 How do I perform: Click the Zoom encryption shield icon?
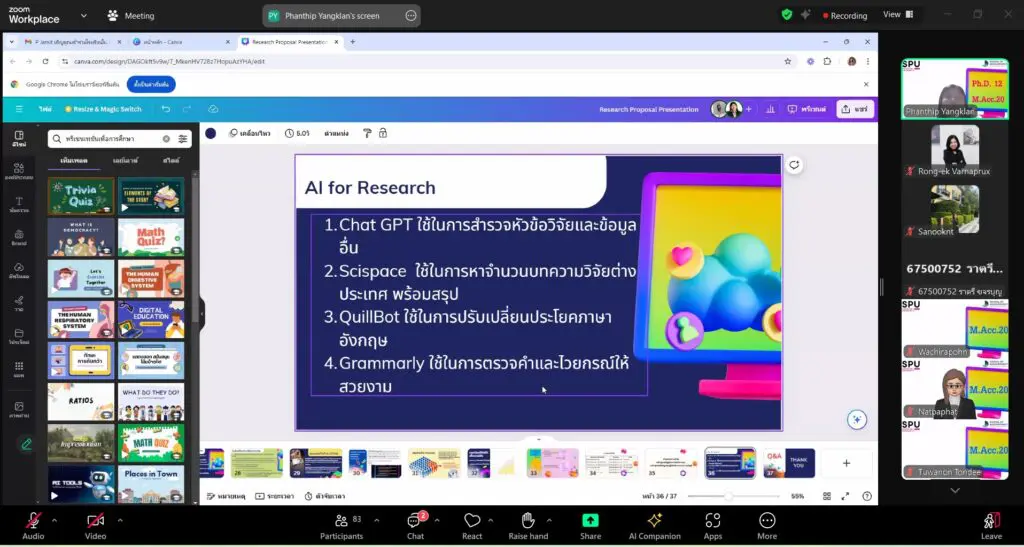coord(786,14)
